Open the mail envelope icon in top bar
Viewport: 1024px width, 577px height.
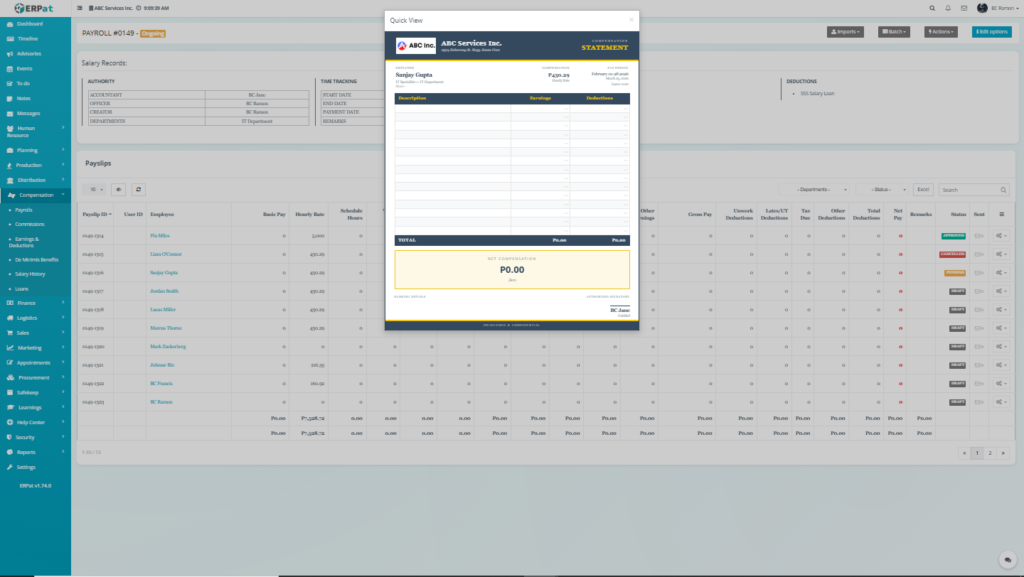pyautogui.click(x=964, y=8)
